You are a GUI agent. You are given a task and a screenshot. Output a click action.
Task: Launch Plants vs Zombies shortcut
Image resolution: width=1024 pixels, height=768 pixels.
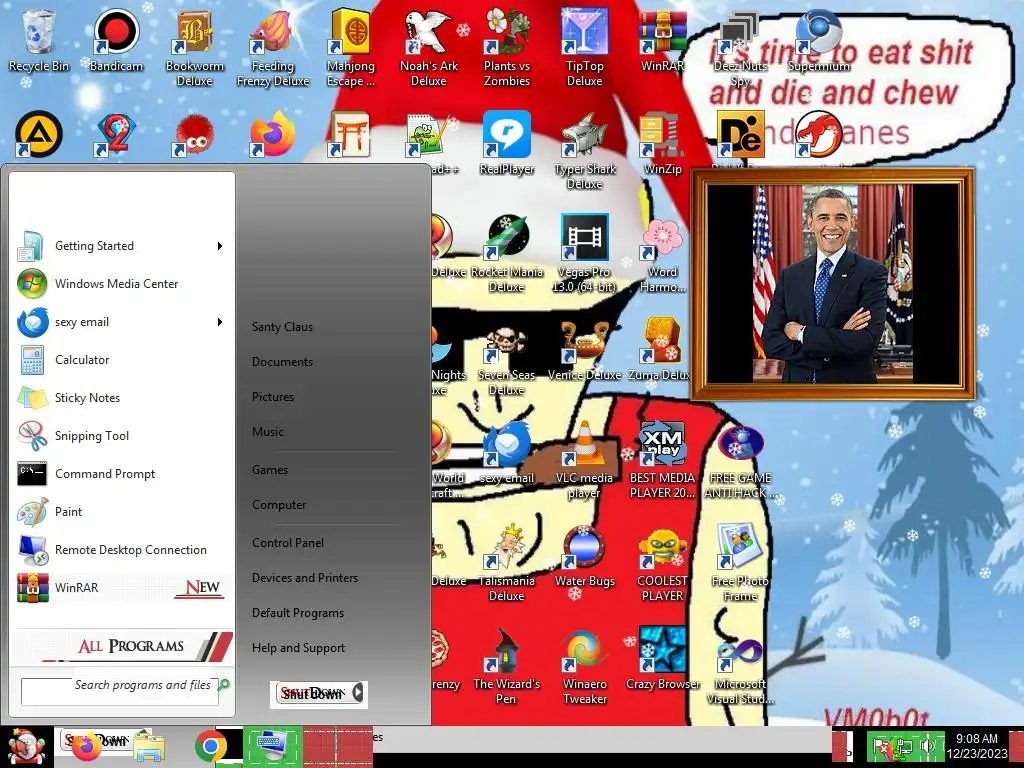pos(507,49)
